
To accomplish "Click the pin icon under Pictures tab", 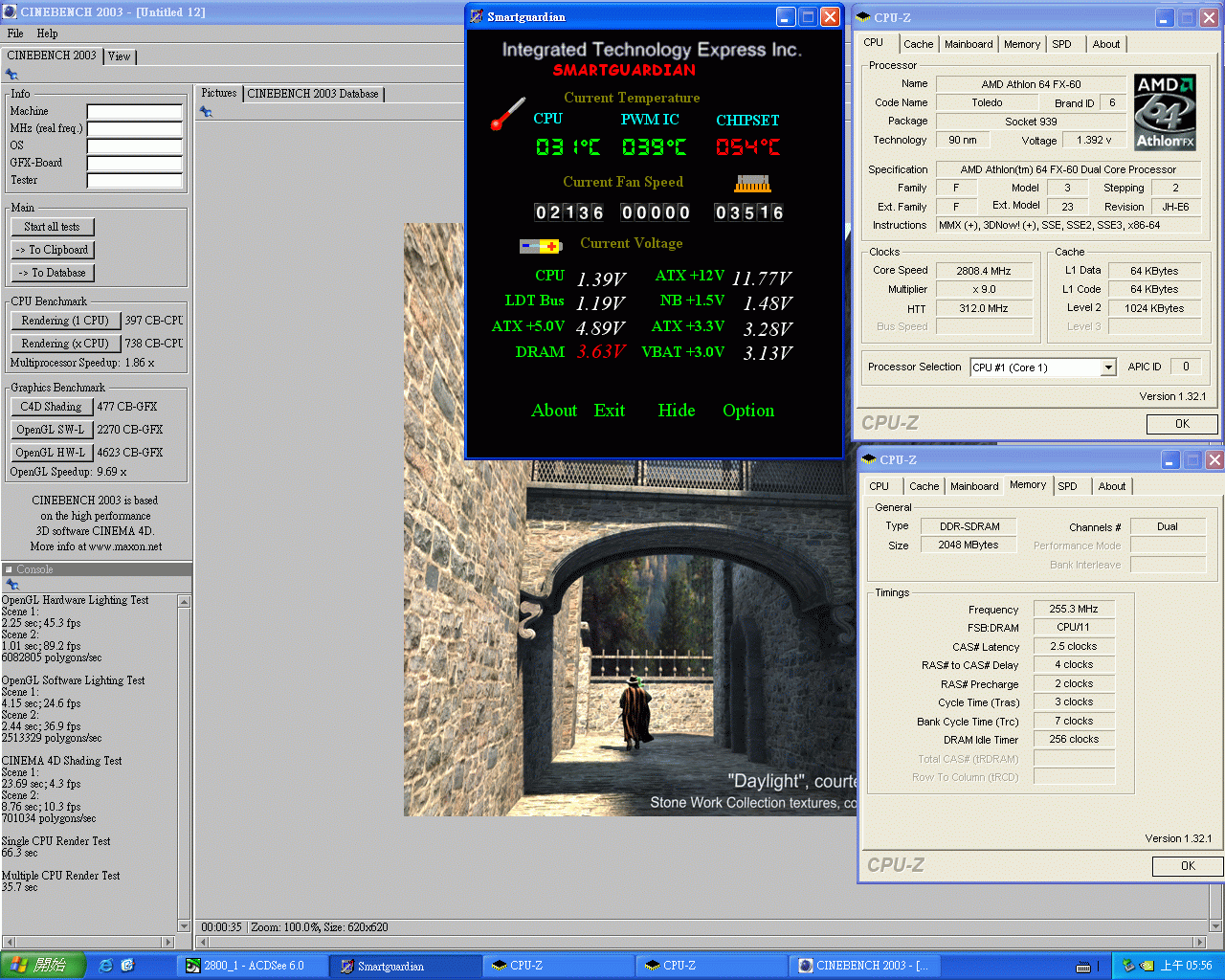I will (x=206, y=112).
